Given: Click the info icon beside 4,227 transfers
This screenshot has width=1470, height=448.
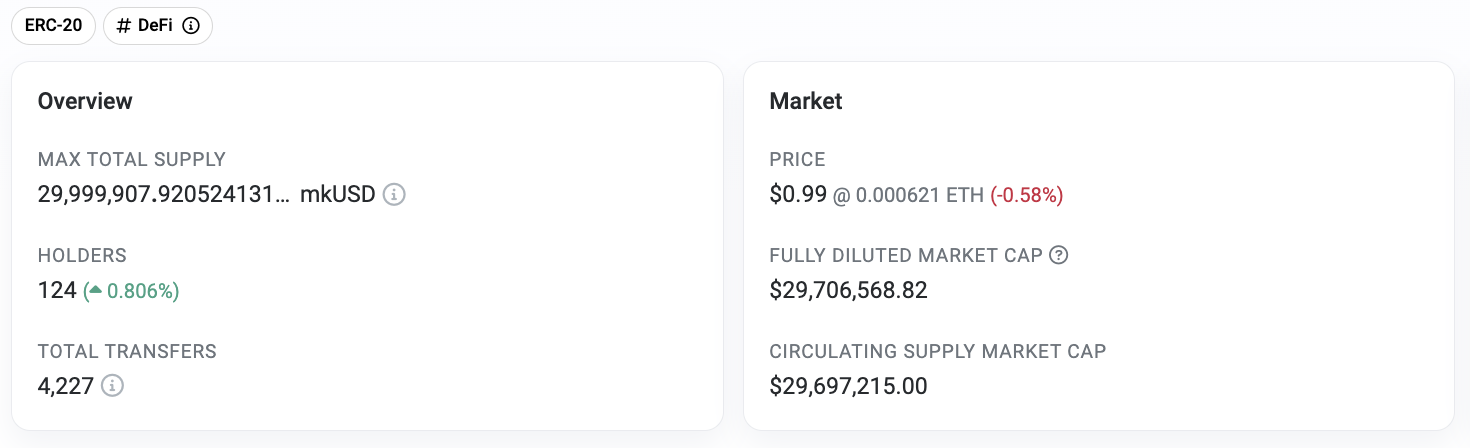Looking at the screenshot, I should (x=113, y=385).
